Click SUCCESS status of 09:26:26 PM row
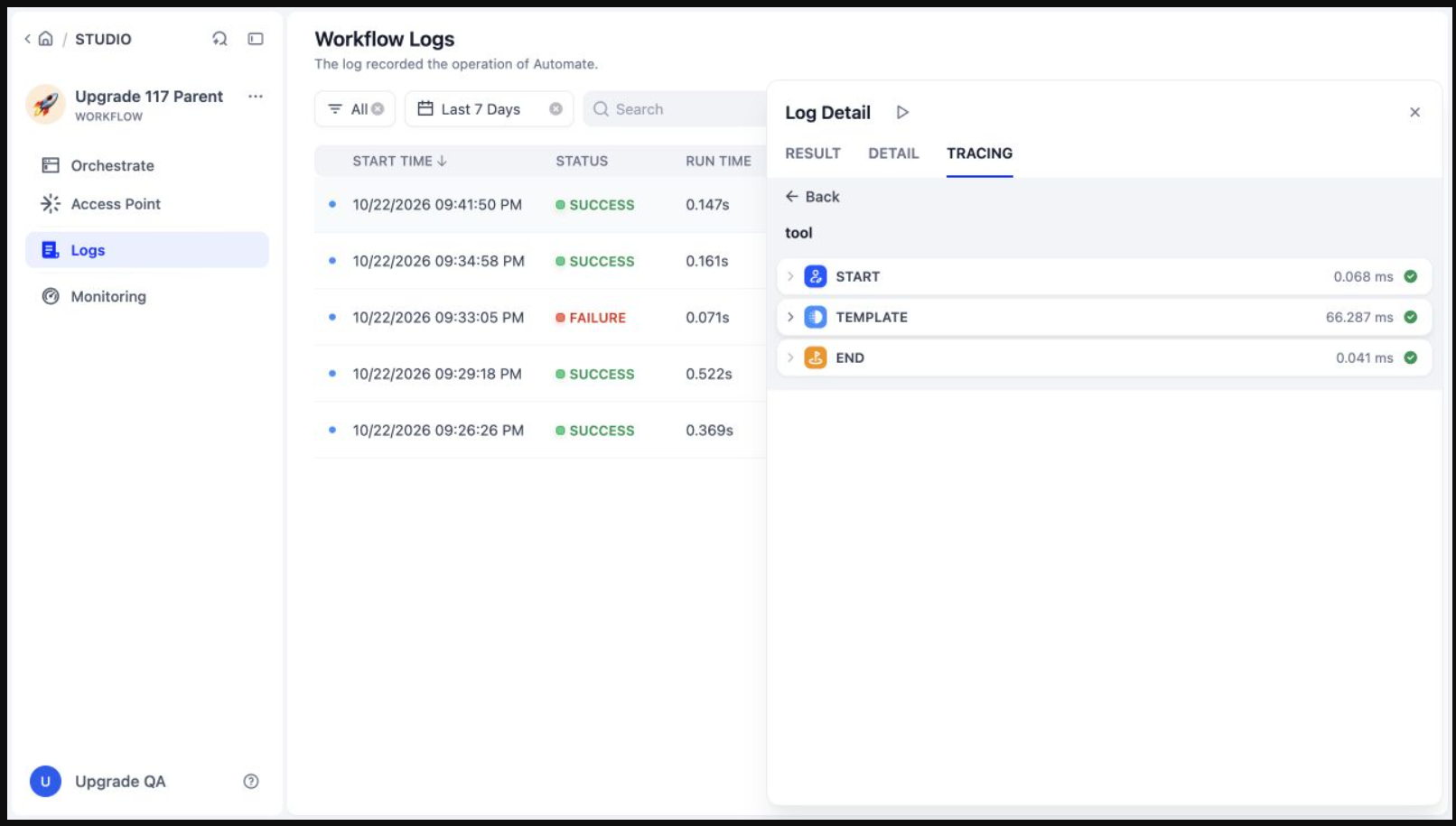The width and height of the screenshot is (1456, 826). (595, 431)
